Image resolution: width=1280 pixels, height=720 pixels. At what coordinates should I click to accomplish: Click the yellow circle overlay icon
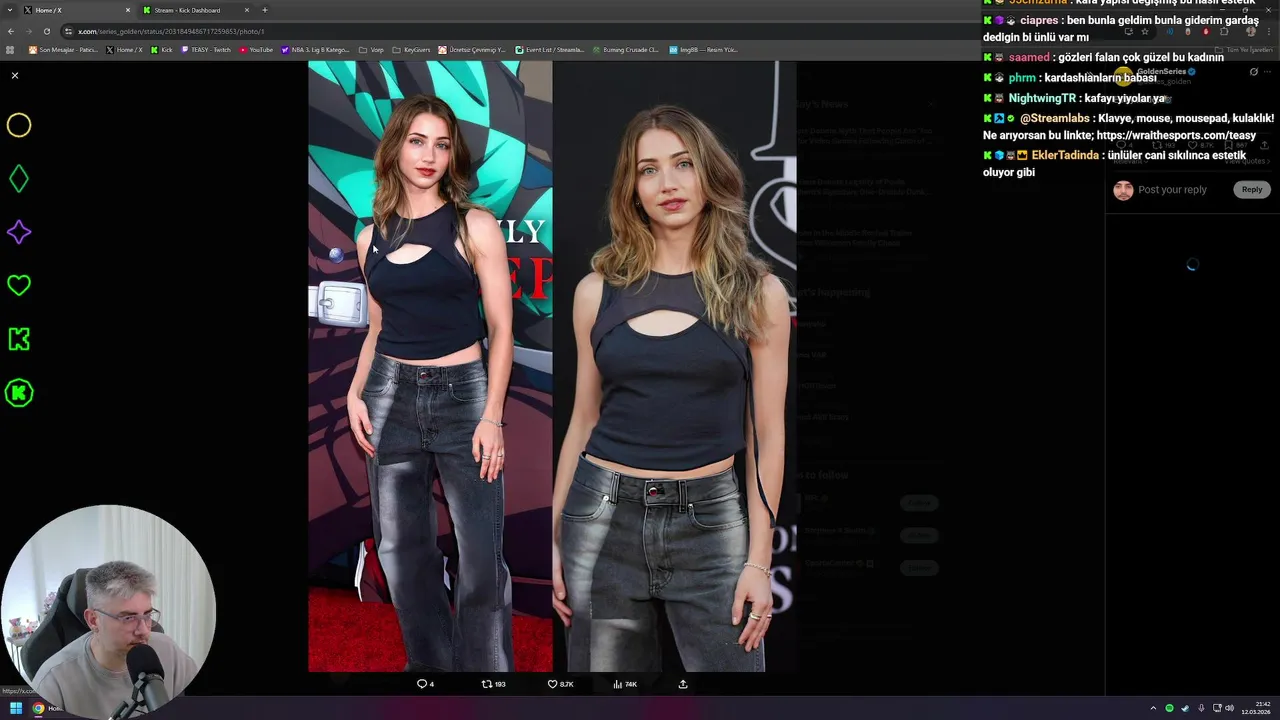(x=19, y=125)
